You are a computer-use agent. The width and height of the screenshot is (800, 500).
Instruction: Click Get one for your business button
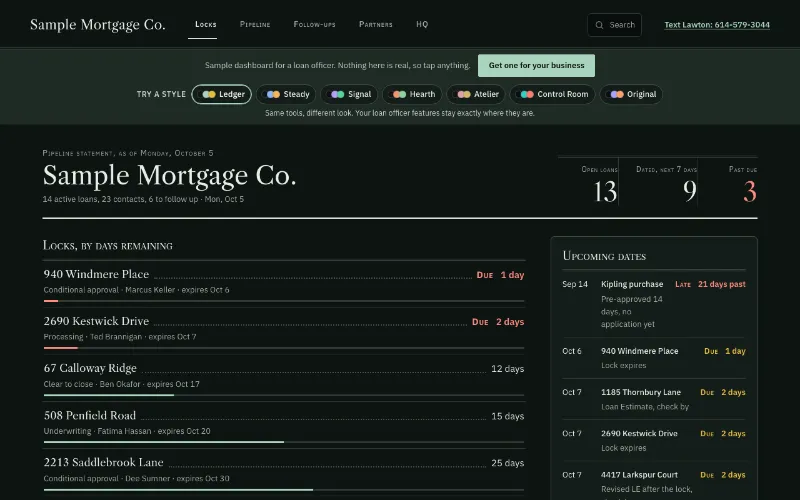(x=536, y=65)
